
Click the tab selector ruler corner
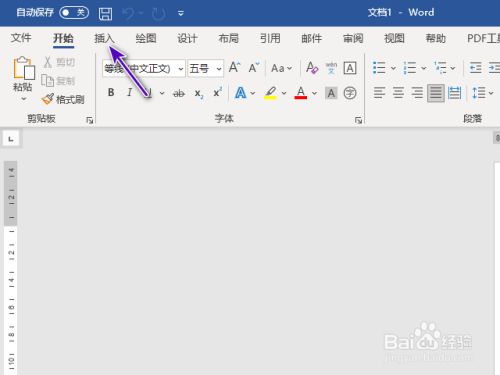coord(11,139)
